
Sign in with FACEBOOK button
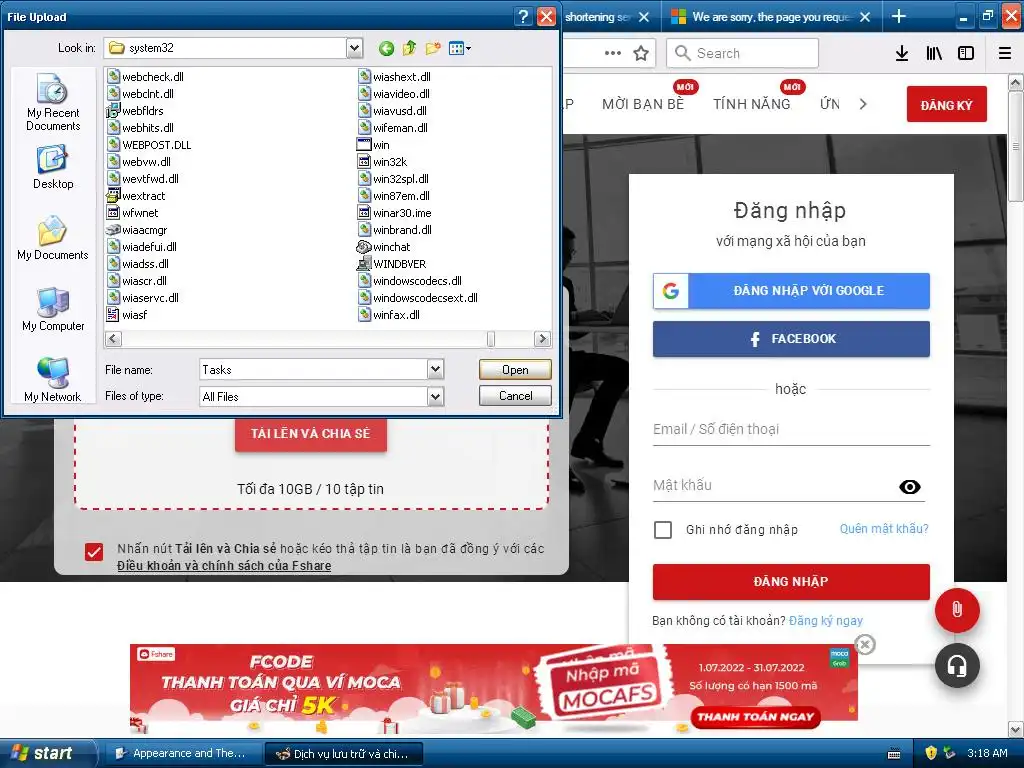point(791,339)
